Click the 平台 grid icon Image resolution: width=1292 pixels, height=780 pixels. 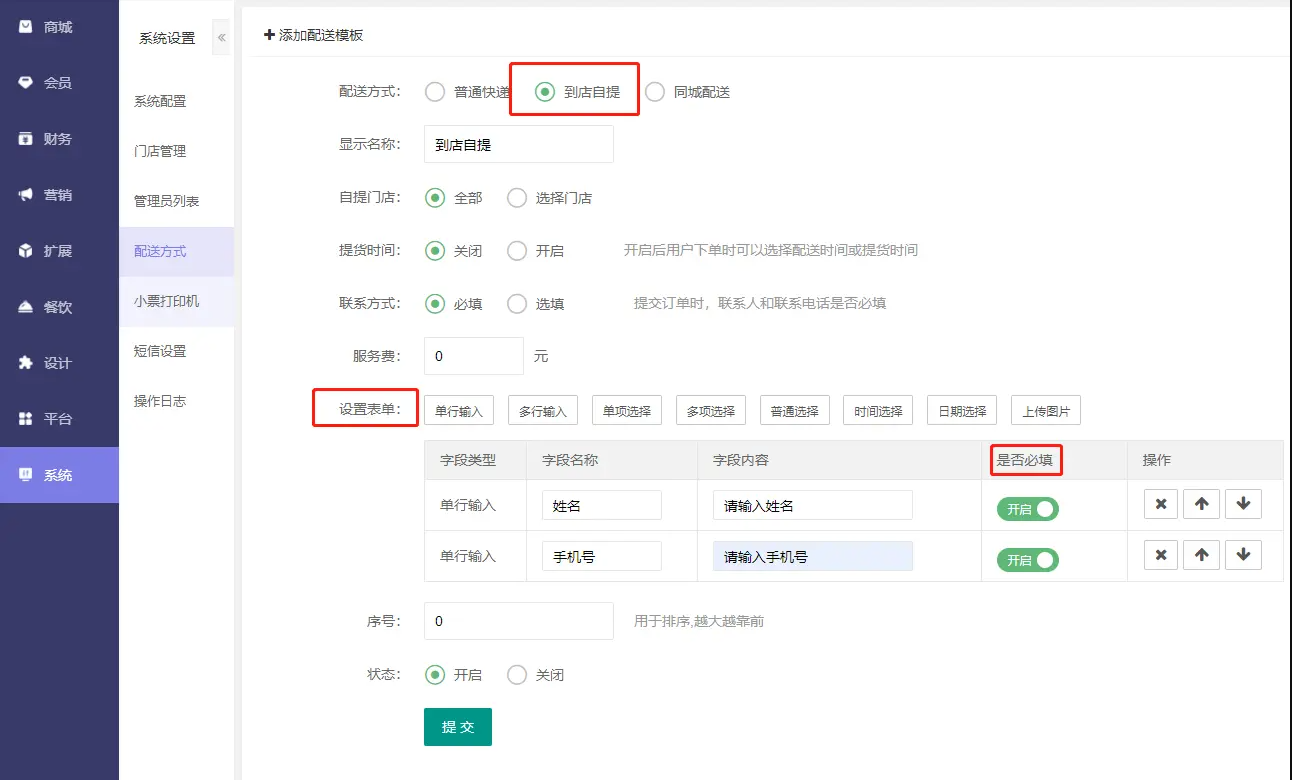pyautogui.click(x=26, y=419)
